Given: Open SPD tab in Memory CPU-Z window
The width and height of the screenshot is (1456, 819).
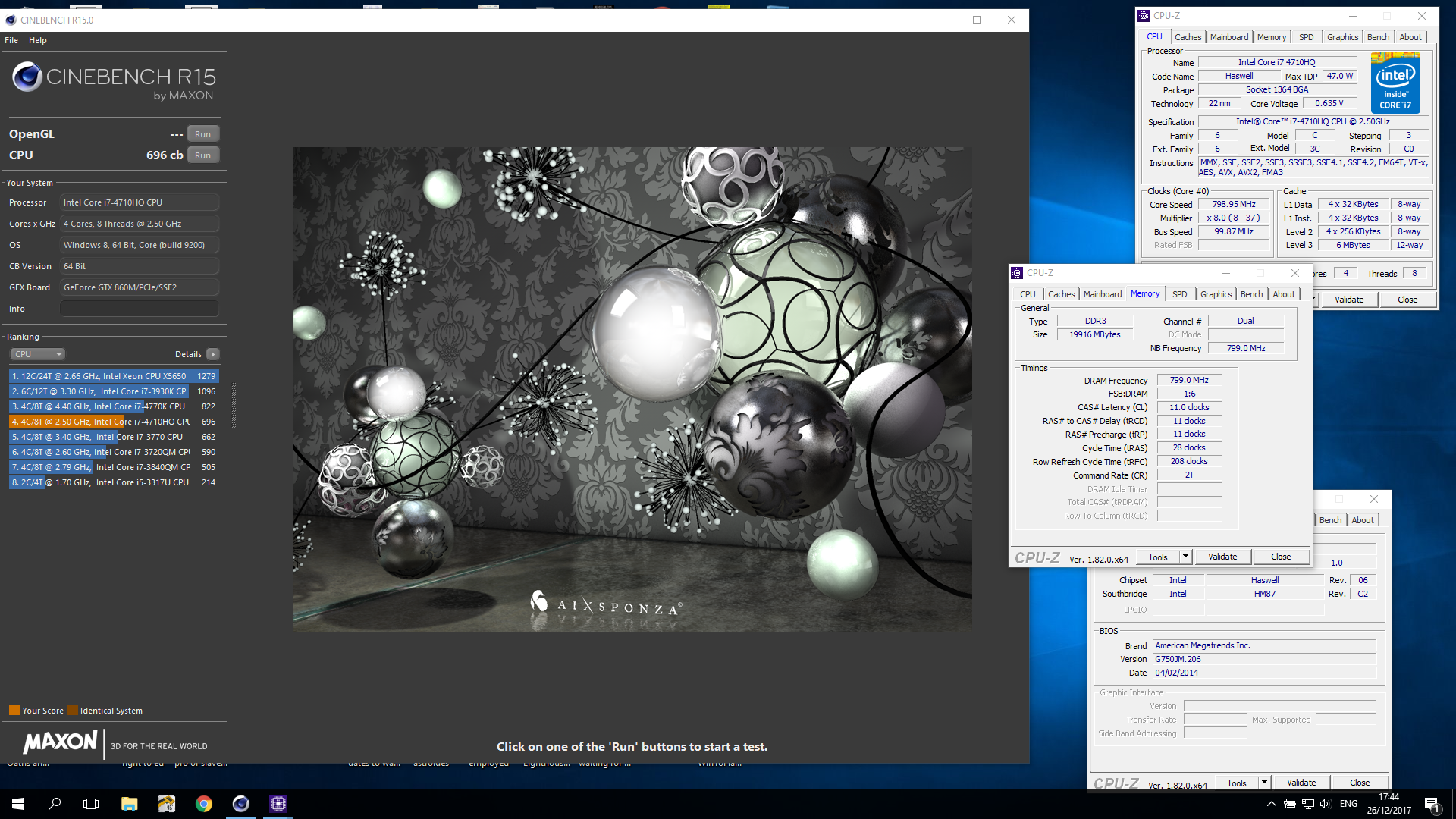Looking at the screenshot, I should pos(1179,294).
